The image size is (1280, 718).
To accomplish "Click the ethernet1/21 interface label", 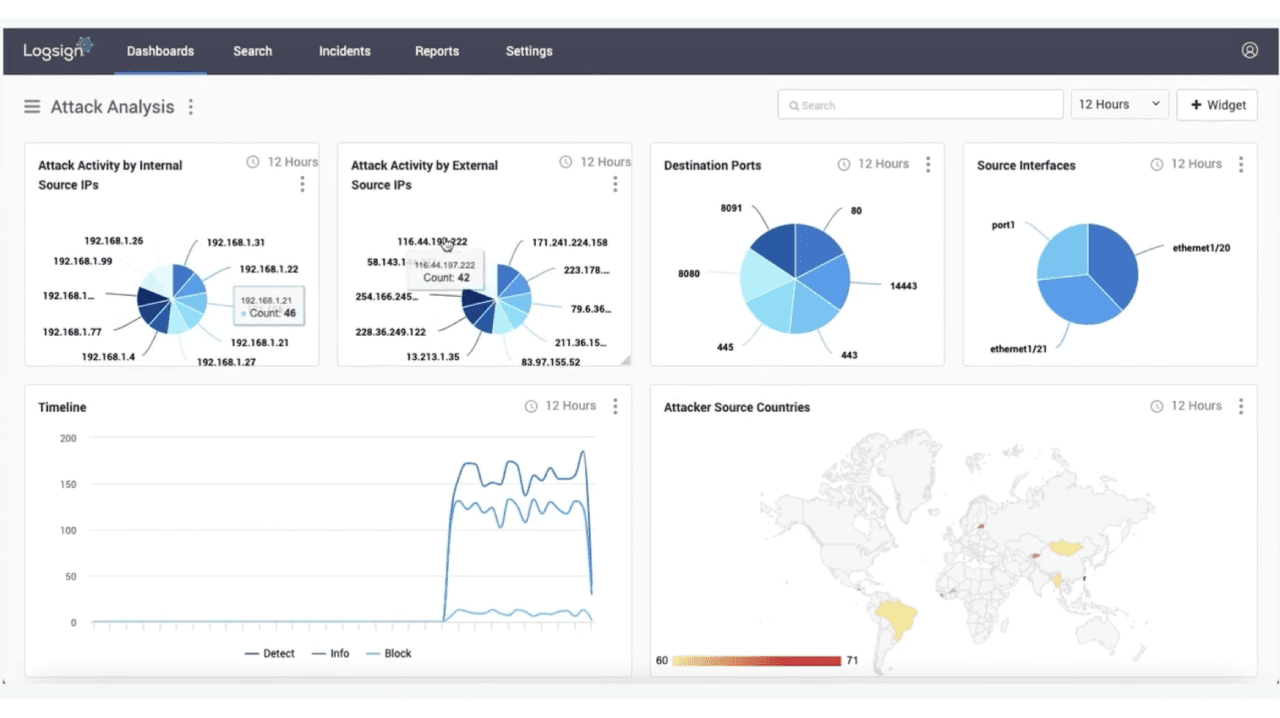I will [1019, 349].
